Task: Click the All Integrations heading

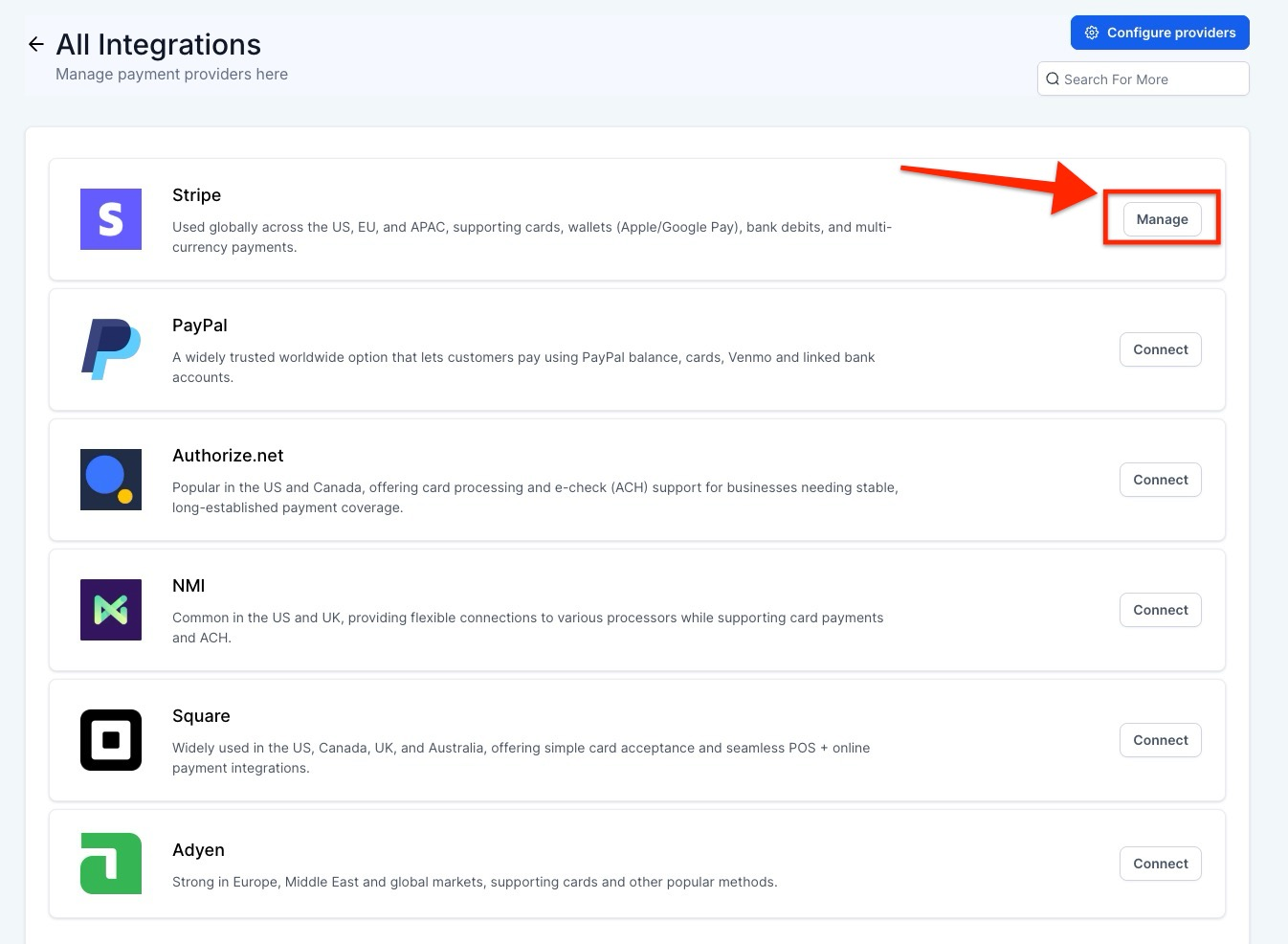Action: (x=158, y=44)
